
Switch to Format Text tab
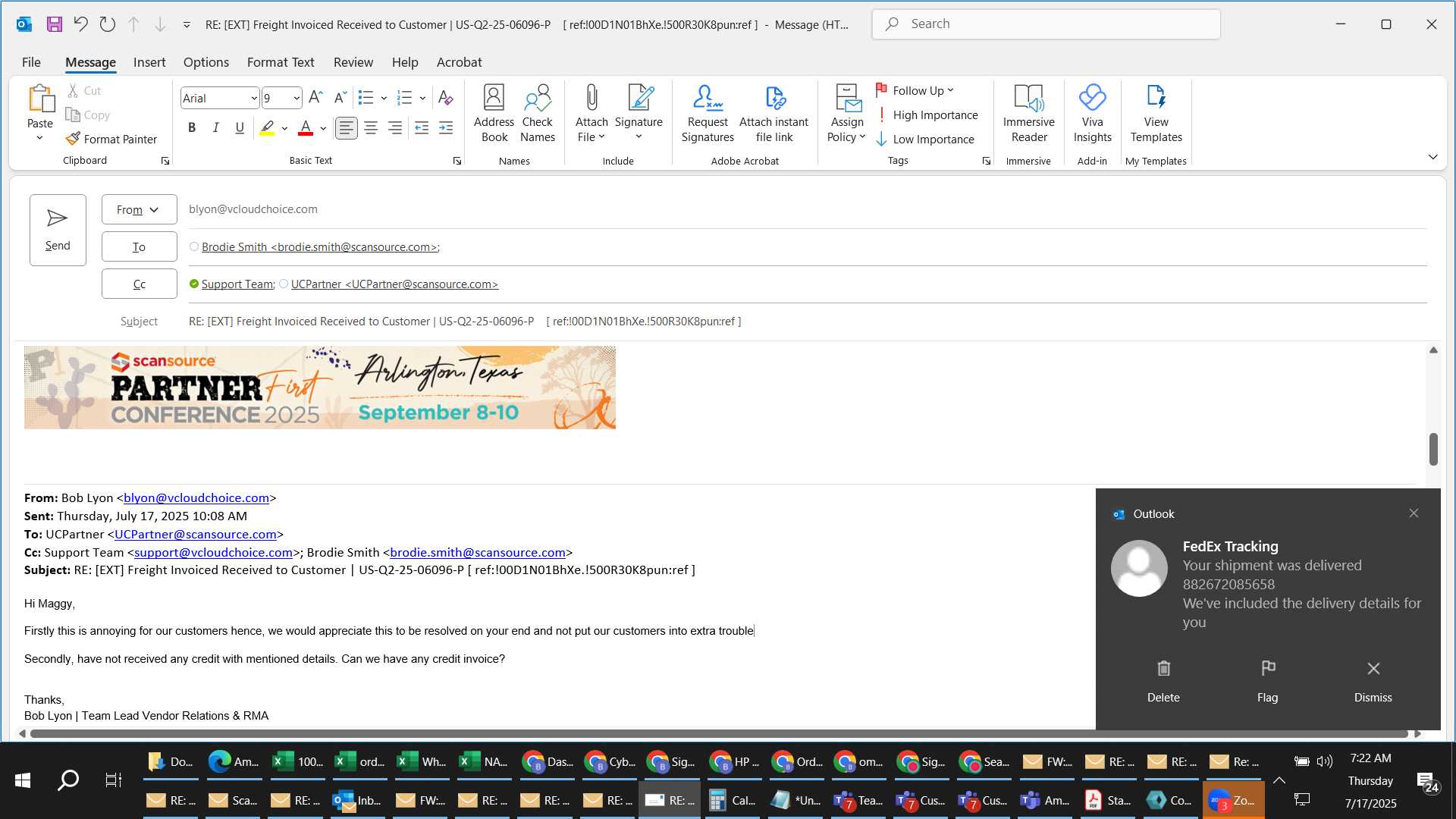tap(281, 62)
